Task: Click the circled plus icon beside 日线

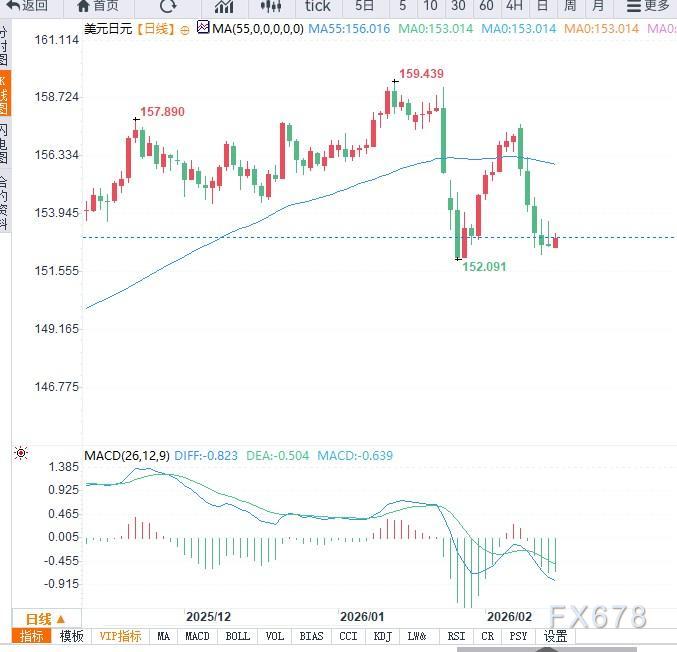Action: click(183, 29)
